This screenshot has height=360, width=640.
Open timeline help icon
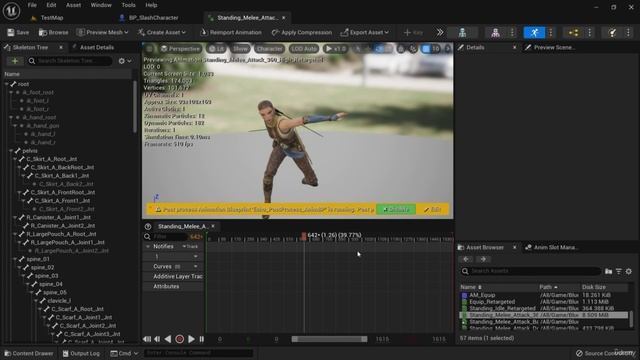148,226
